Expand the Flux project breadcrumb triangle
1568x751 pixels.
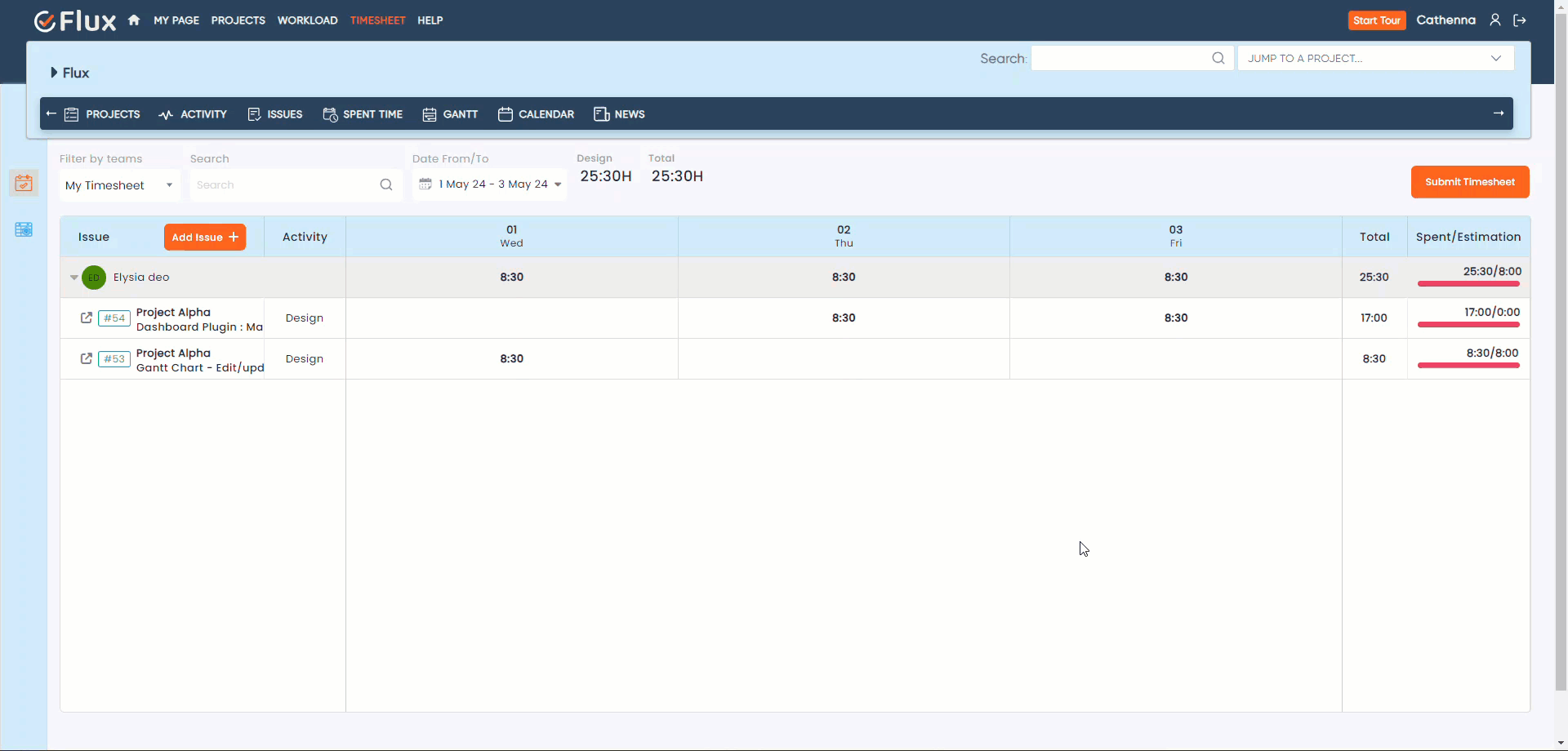click(54, 73)
